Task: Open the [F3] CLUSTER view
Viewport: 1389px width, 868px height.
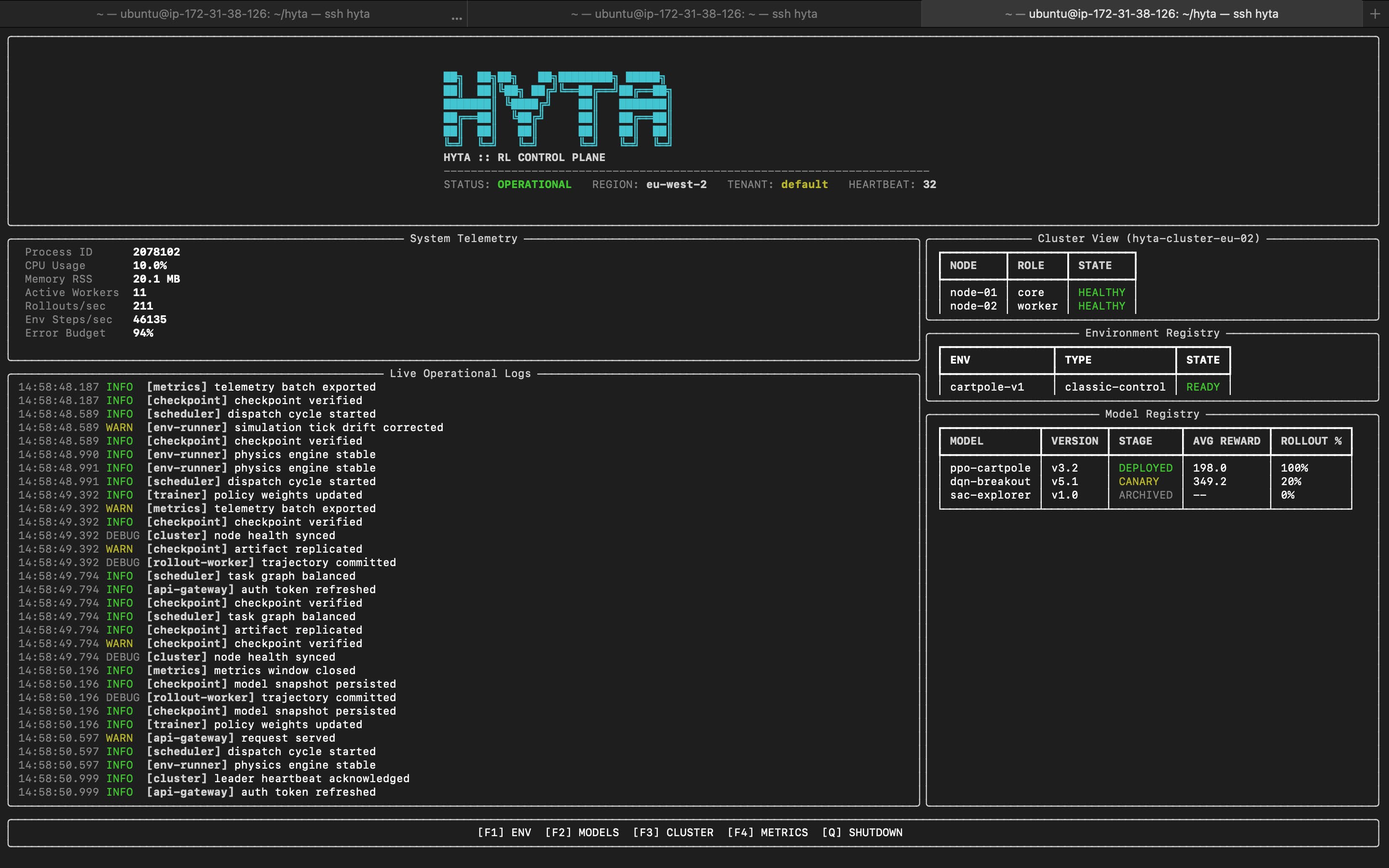Action: point(673,832)
